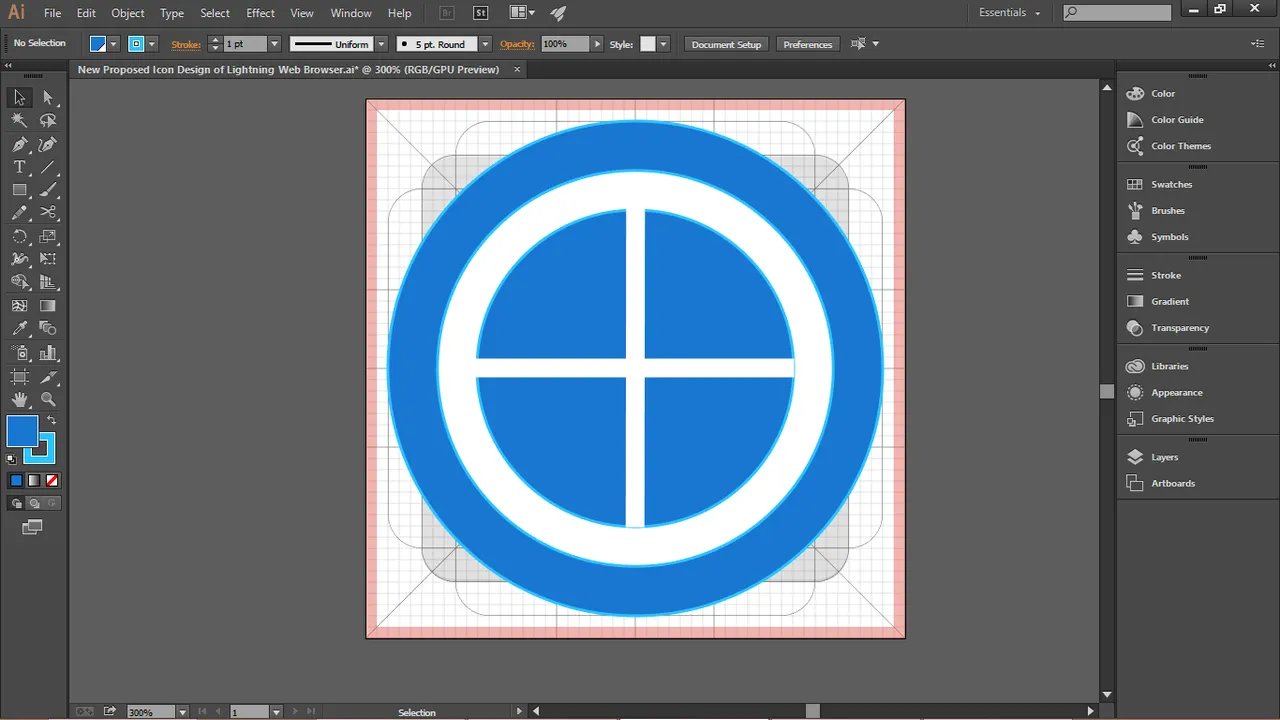Select the Gradient tool in toolbox
Viewport: 1280px width, 720px height.
pos(48,306)
